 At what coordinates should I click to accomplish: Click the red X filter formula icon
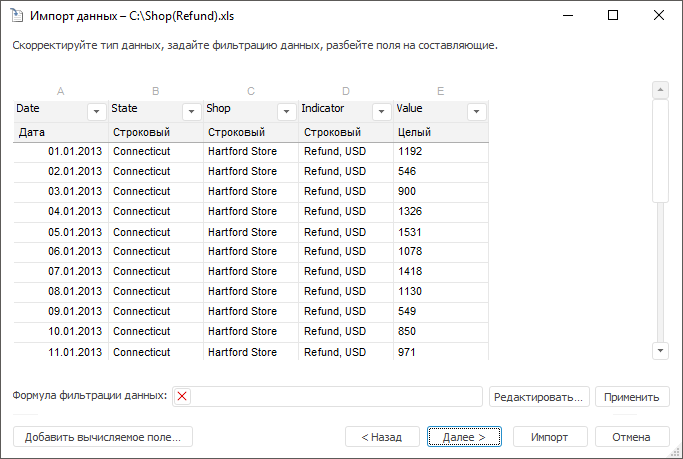click(x=182, y=397)
